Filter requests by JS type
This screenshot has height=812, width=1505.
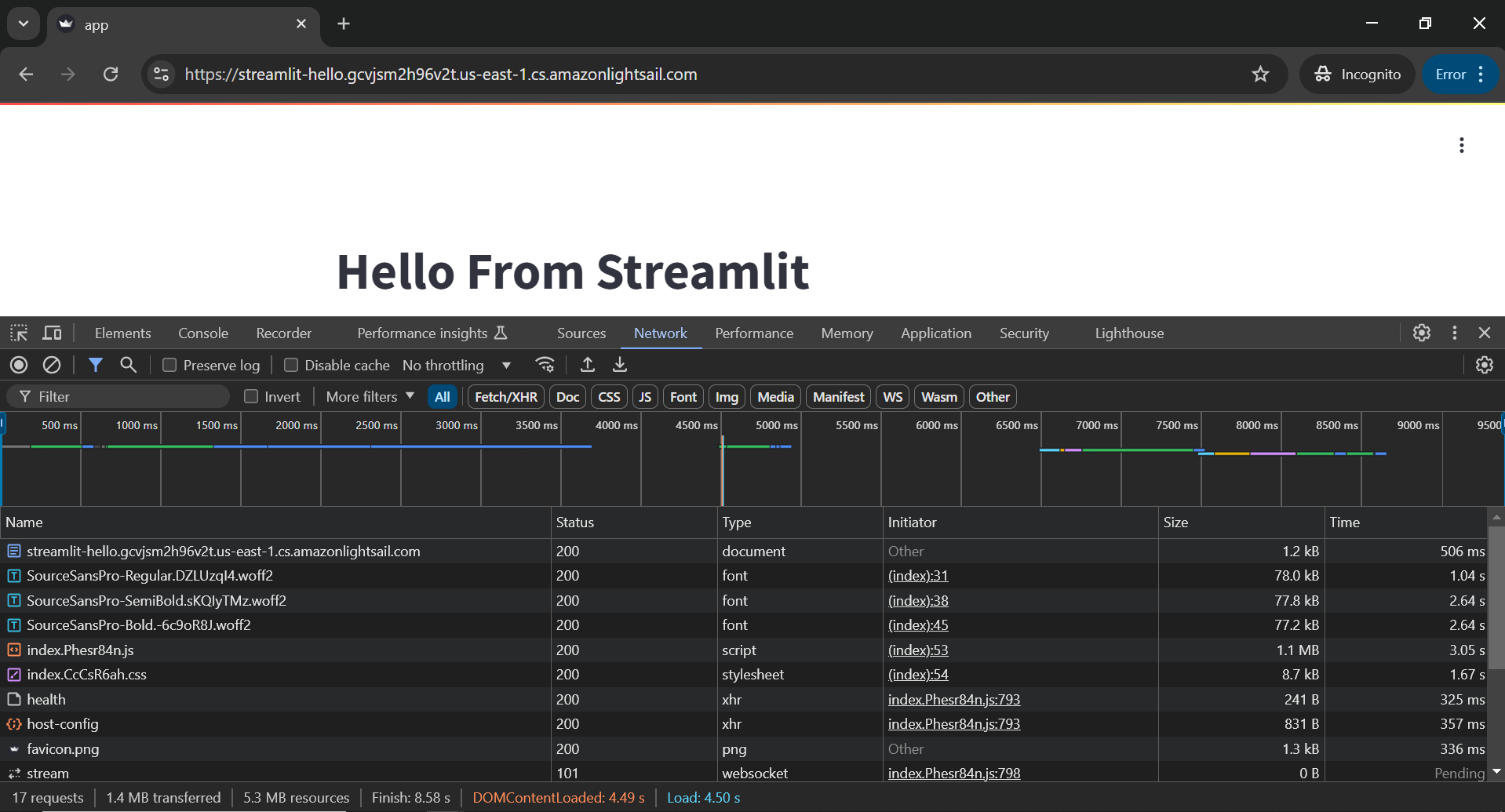(x=645, y=397)
